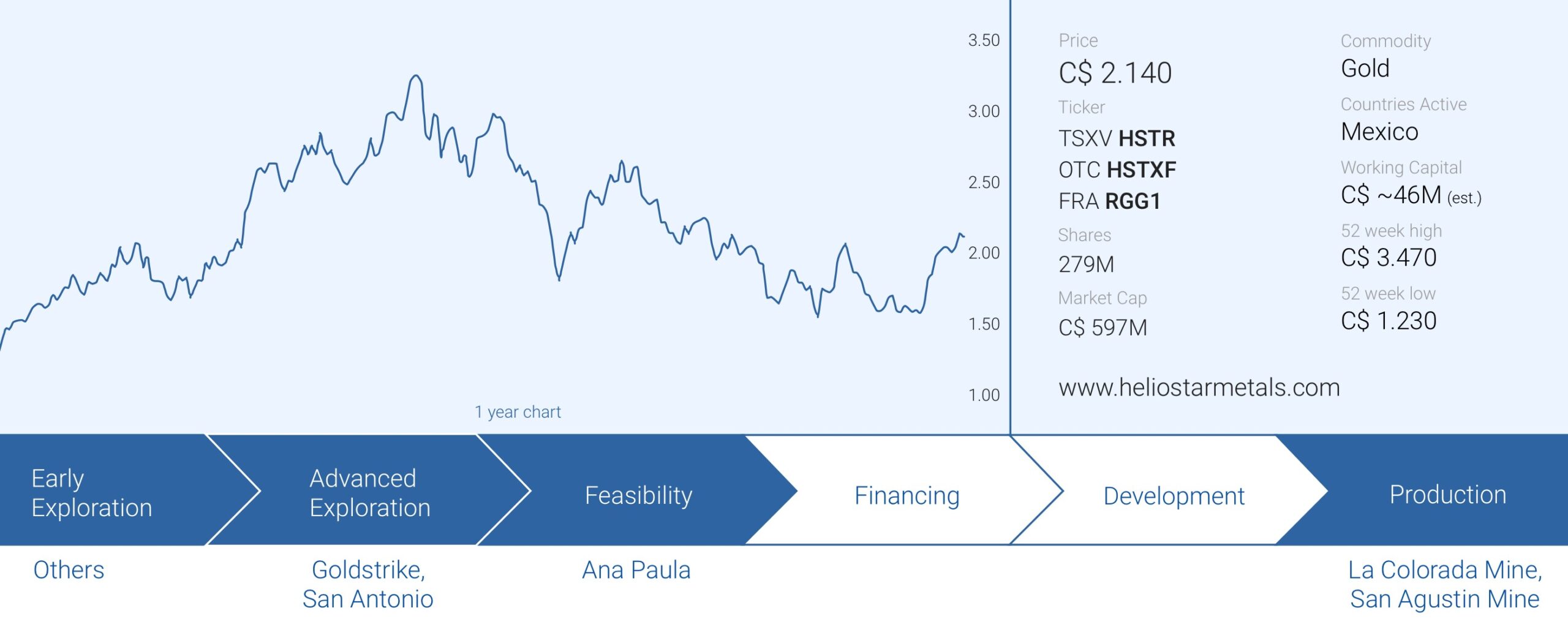This screenshot has height=627, width=1568.
Task: Click the OTC HSTXF ticker
Action: tap(1117, 170)
